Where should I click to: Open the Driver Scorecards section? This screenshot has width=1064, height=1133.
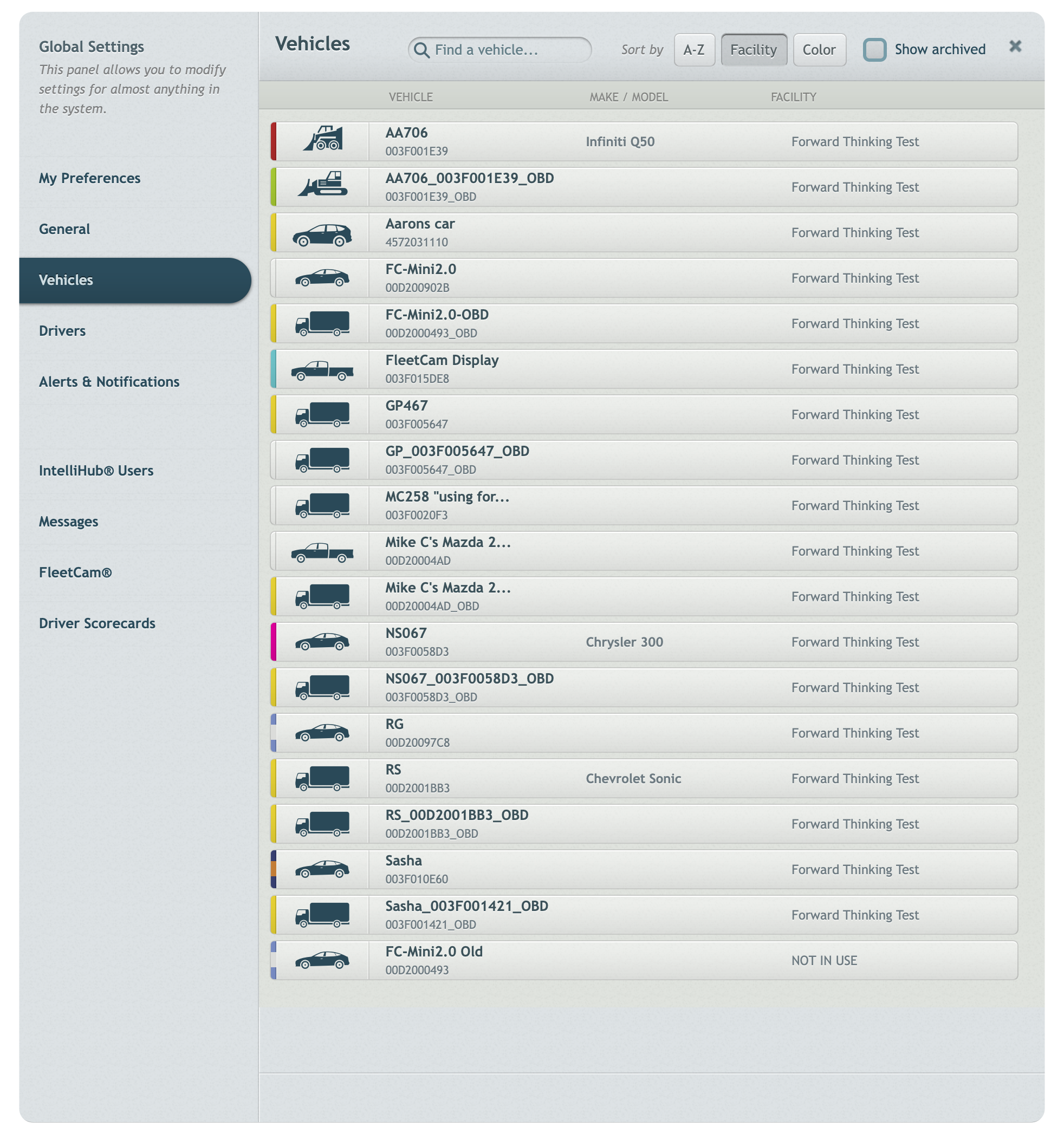tap(97, 623)
